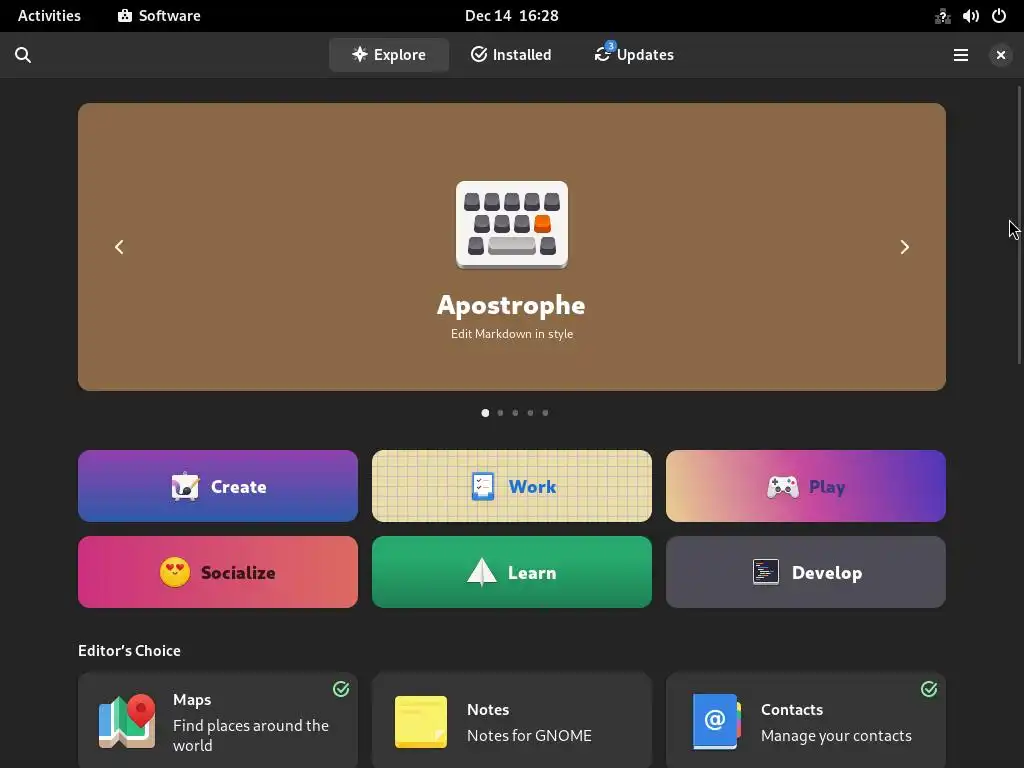The image size is (1024, 768).
Task: Click the volume speaker icon
Action: point(970,16)
